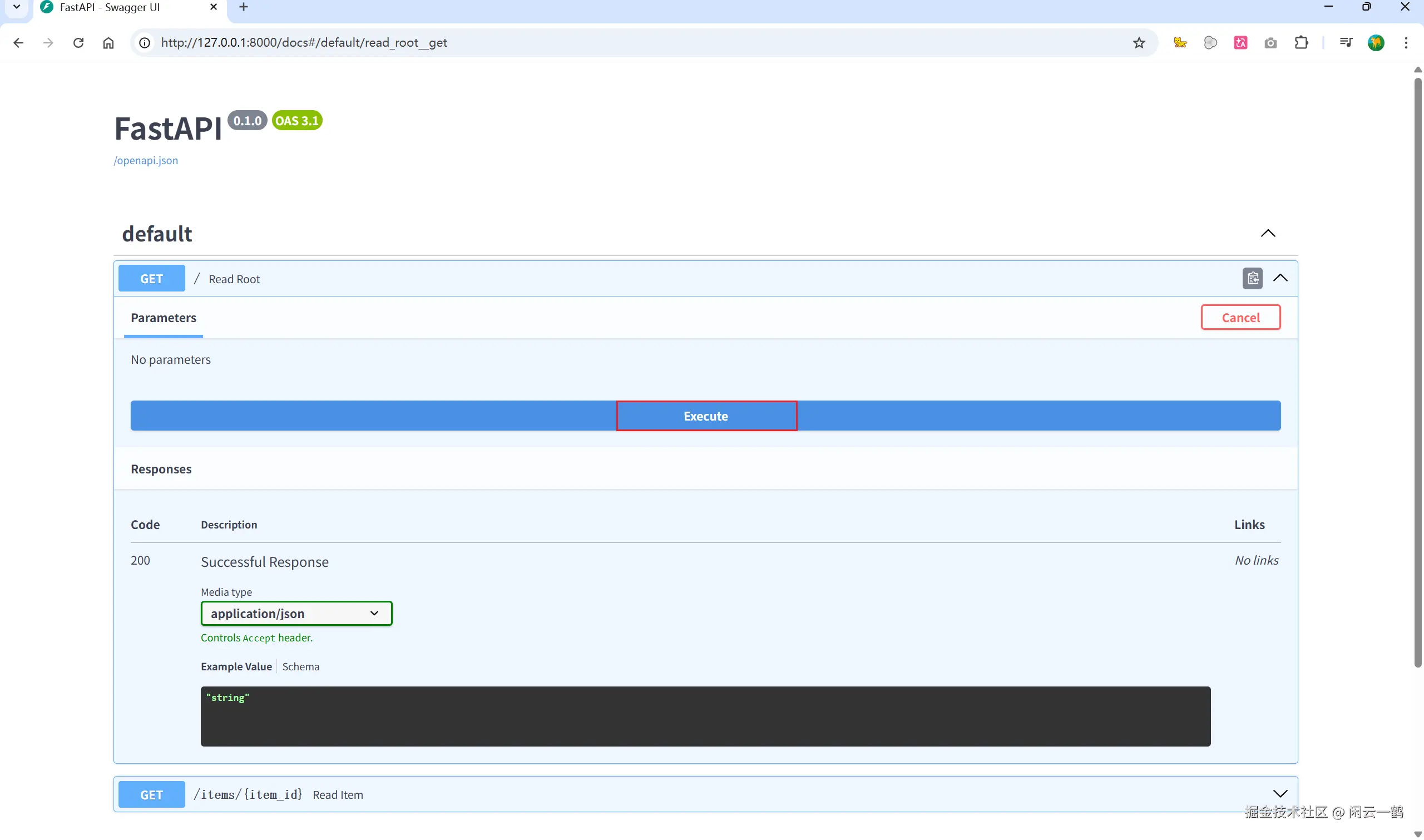This screenshot has height=840, width=1424.
Task: Bookmark this page with the star icon
Action: pyautogui.click(x=1138, y=42)
